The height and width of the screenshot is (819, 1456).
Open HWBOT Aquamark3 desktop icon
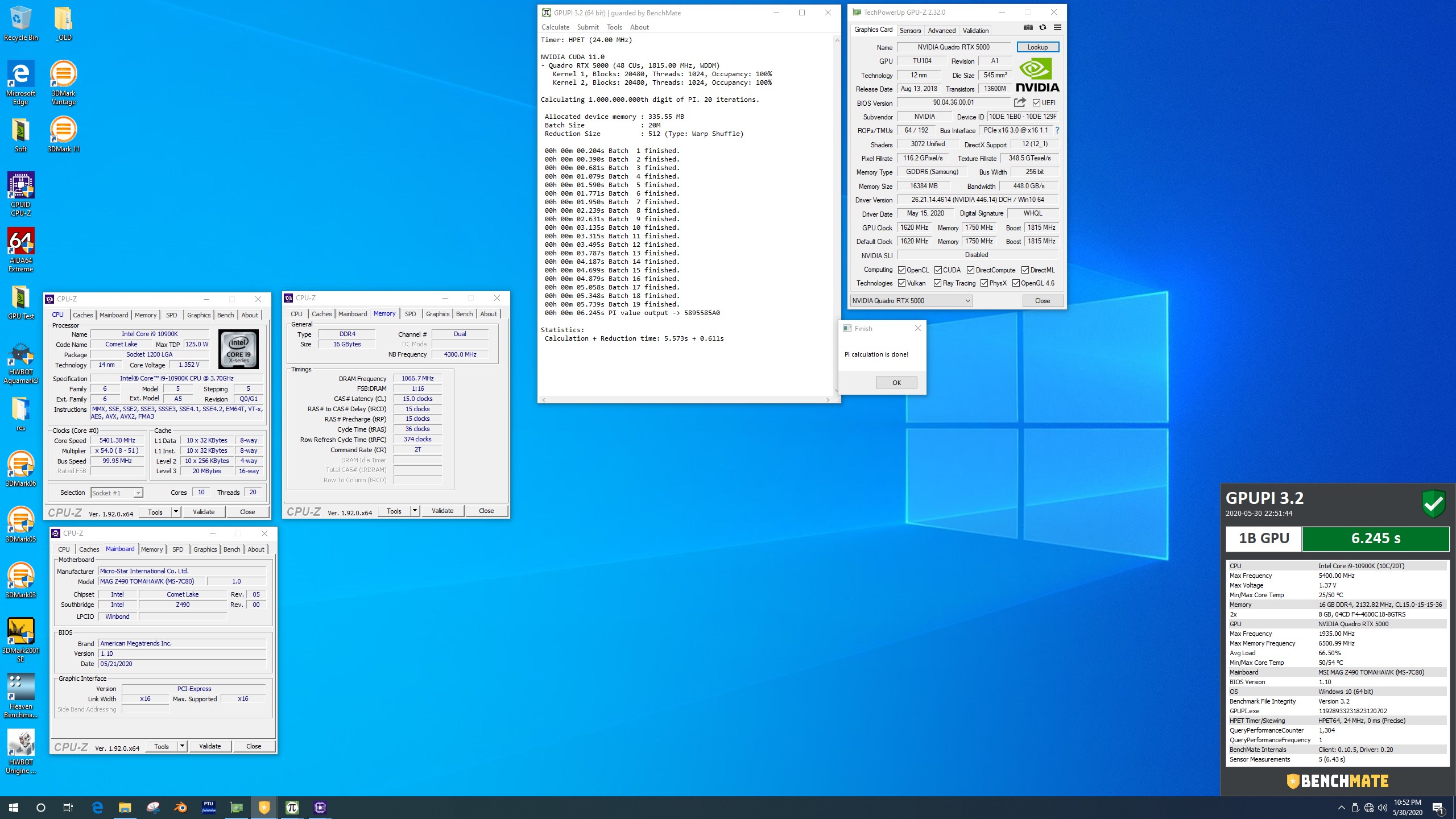[x=21, y=362]
